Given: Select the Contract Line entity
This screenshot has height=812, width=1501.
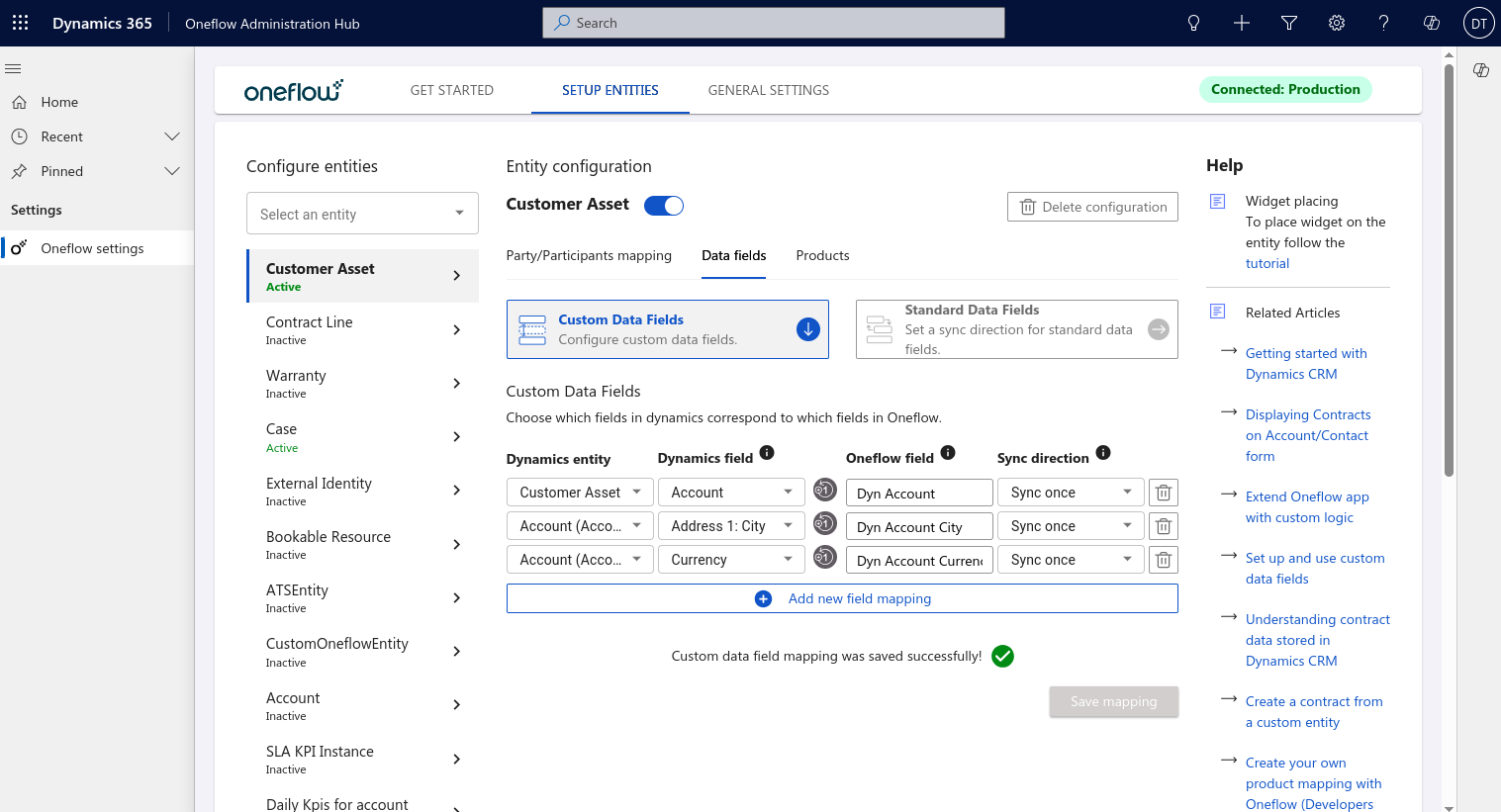Looking at the screenshot, I should (363, 329).
